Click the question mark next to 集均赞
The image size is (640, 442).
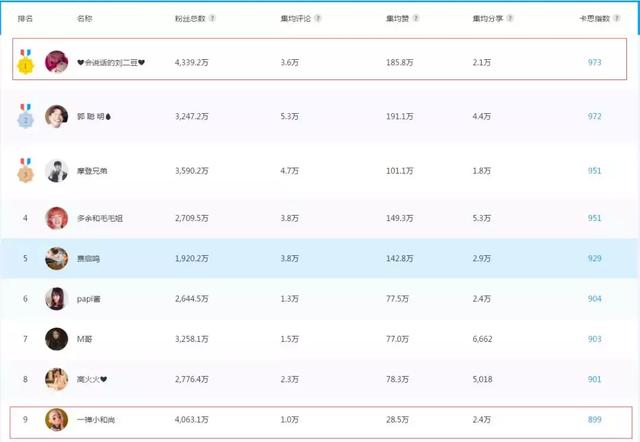(416, 19)
